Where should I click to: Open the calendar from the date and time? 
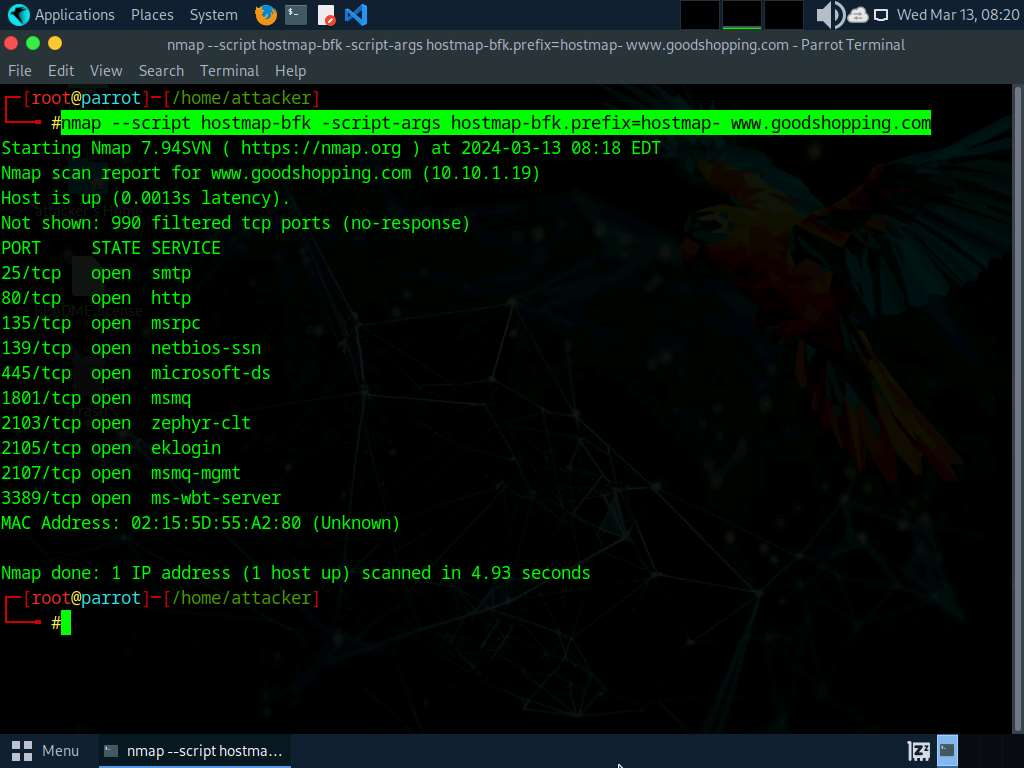[x=958, y=15]
